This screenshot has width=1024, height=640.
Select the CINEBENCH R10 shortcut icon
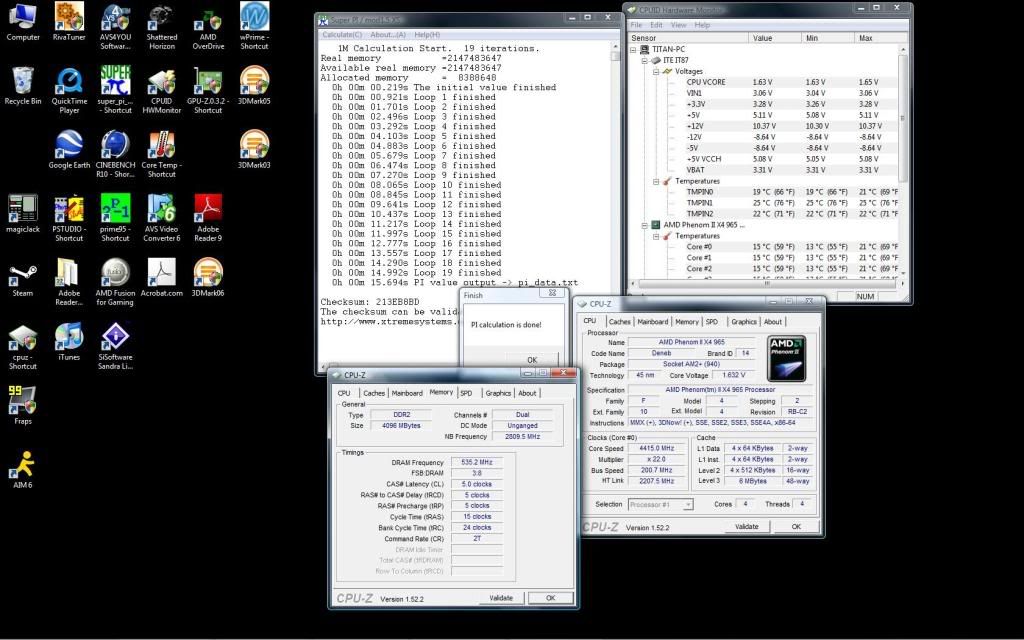pos(115,154)
